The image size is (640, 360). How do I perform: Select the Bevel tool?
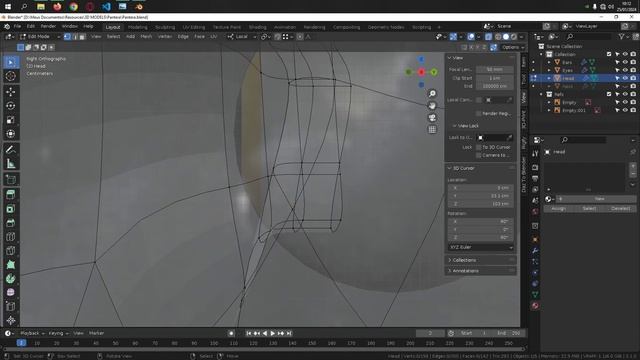pyautogui.click(x=11, y=223)
